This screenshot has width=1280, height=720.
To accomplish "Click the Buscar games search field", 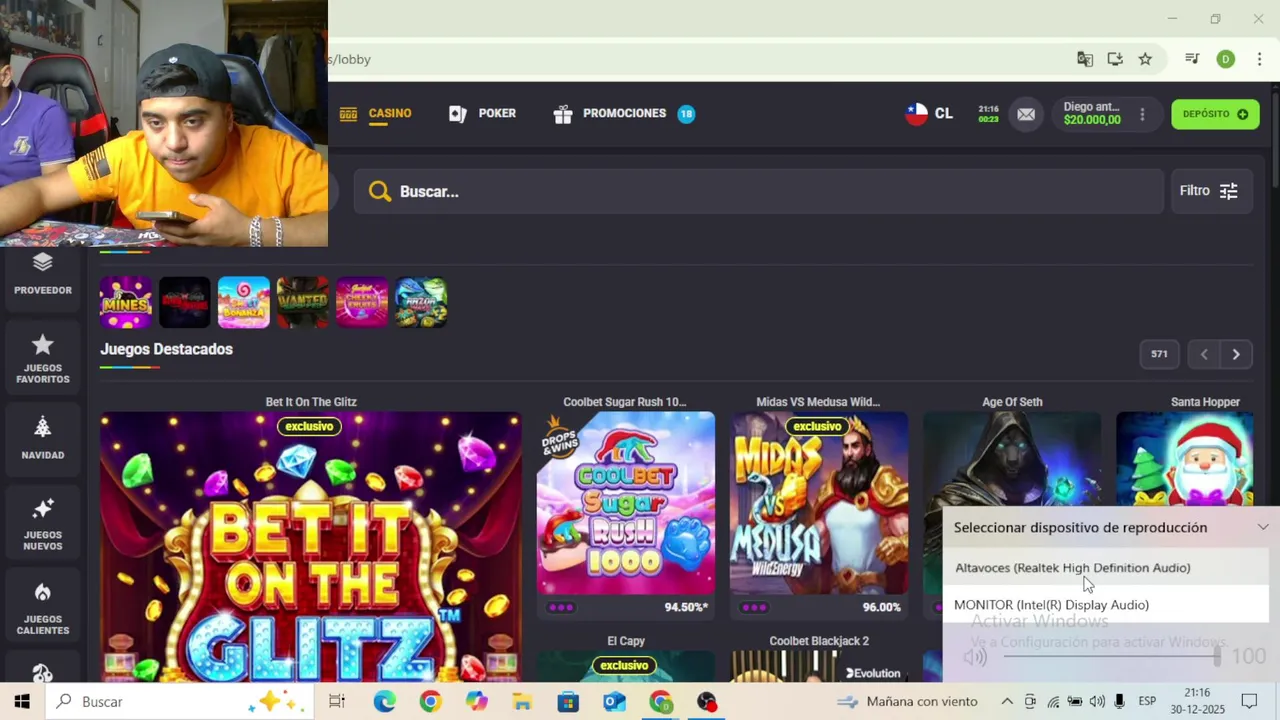I will (x=759, y=191).
